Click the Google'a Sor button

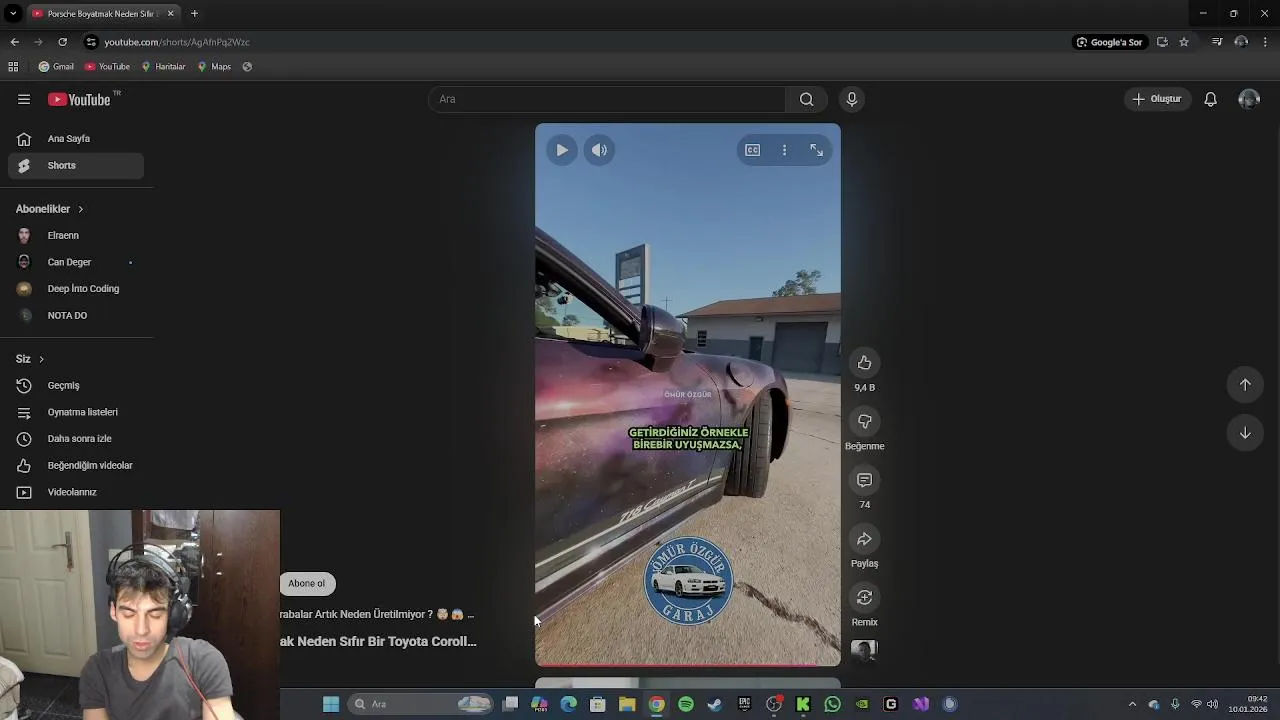pos(1109,42)
